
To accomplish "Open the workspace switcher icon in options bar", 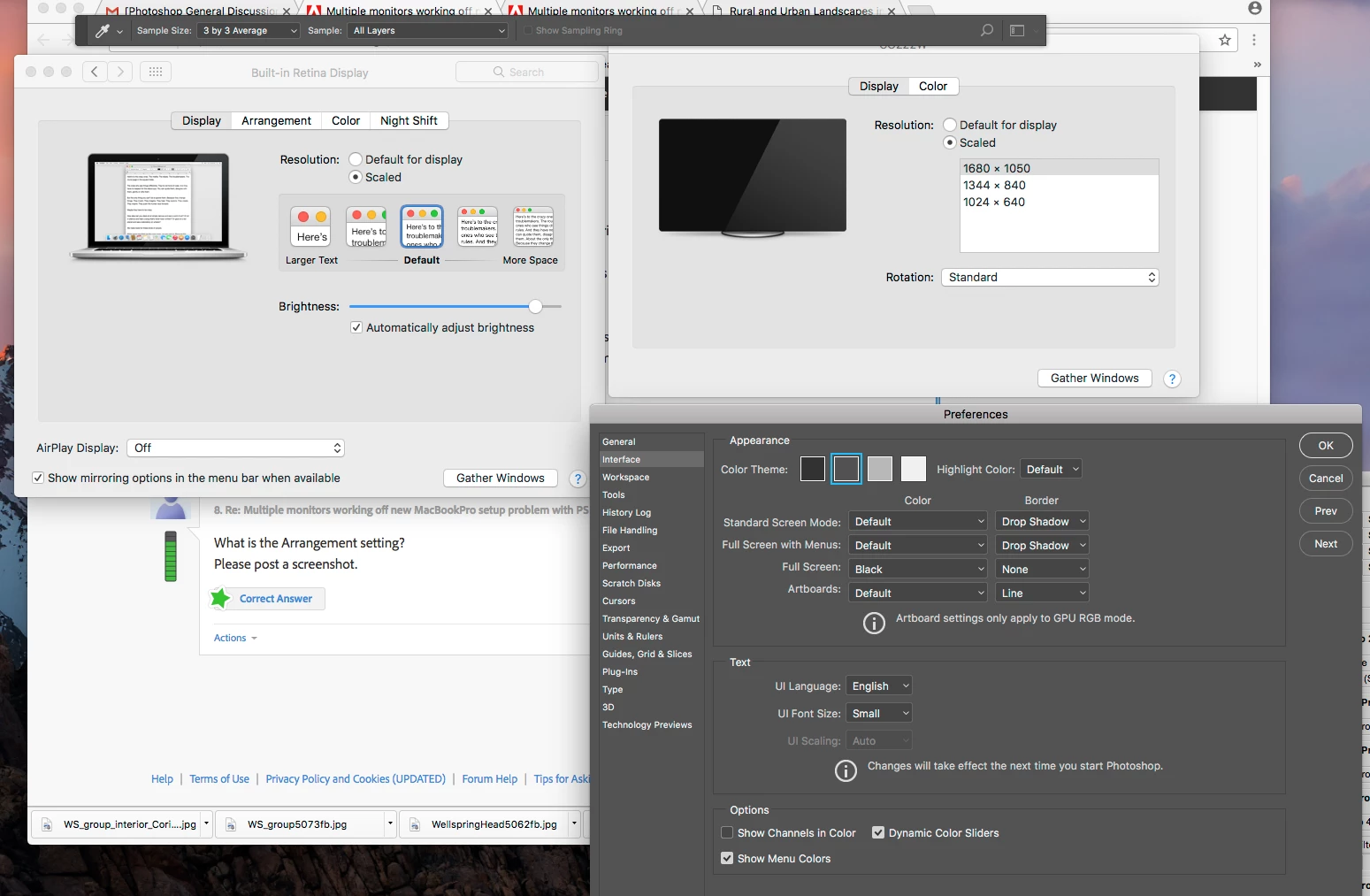I will [x=1017, y=31].
